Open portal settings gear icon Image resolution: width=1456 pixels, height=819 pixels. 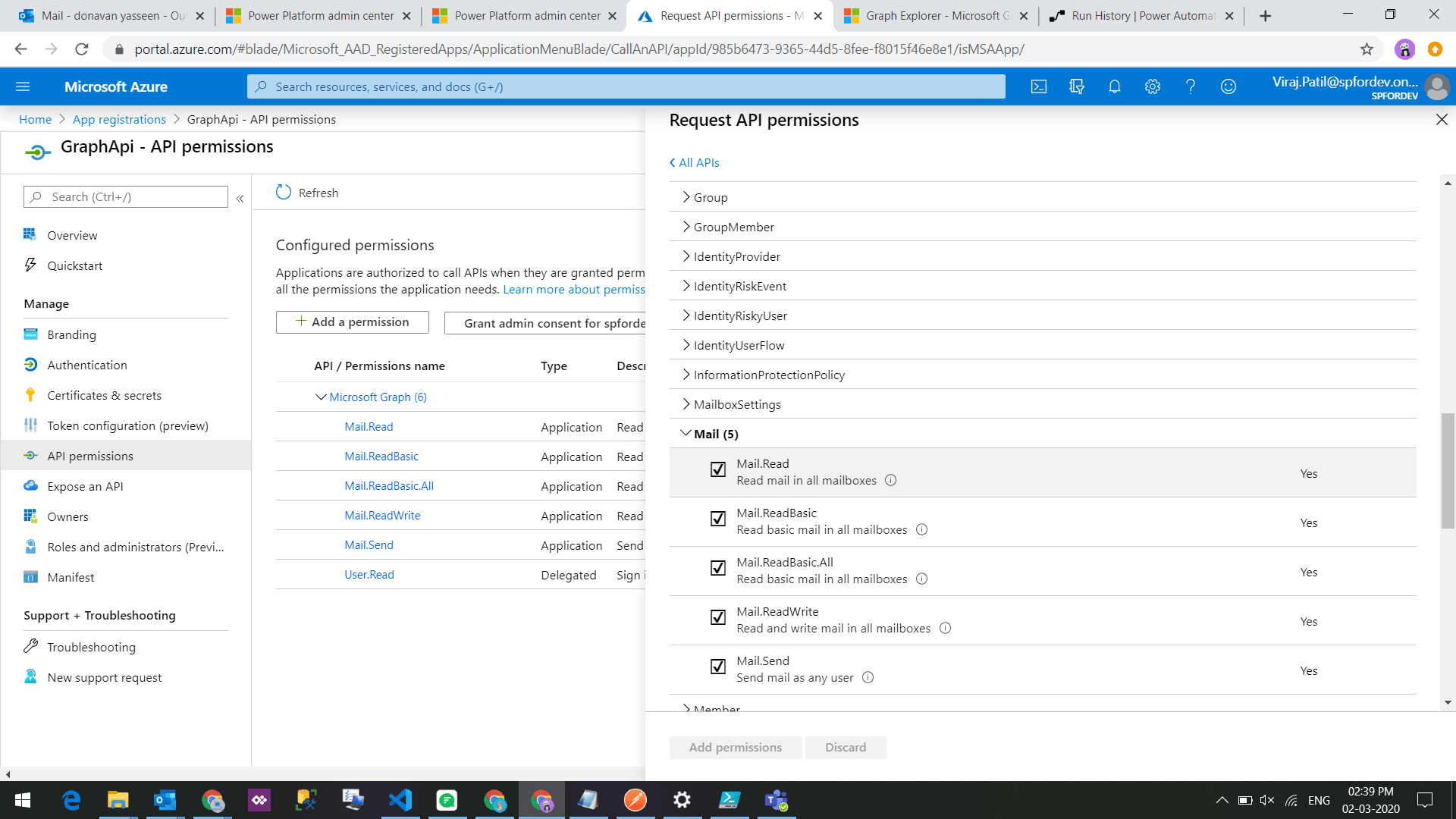tap(1152, 86)
